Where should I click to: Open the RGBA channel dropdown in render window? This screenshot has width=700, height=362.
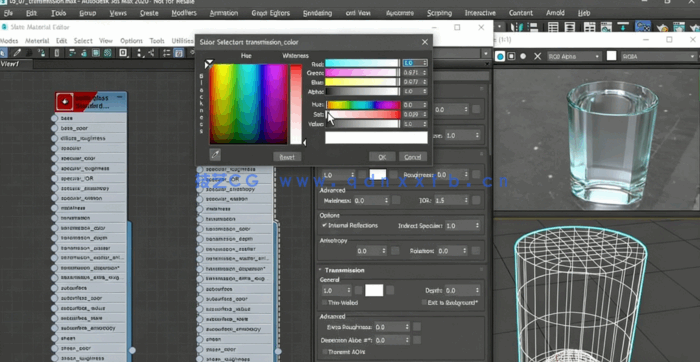pyautogui.click(x=658, y=56)
